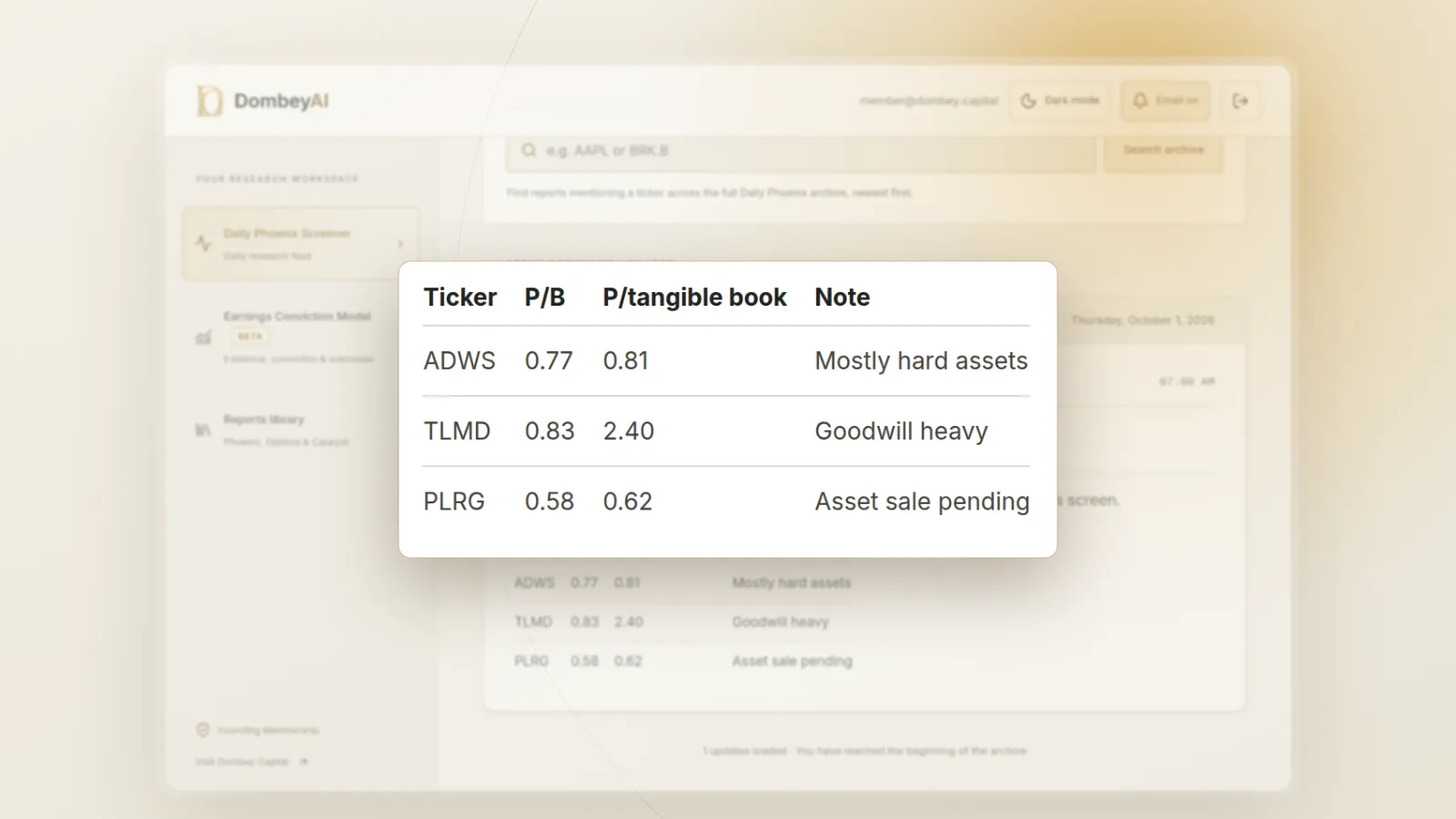Click the Founding Membership shield icon
This screenshot has height=819, width=1456.
coord(203,730)
